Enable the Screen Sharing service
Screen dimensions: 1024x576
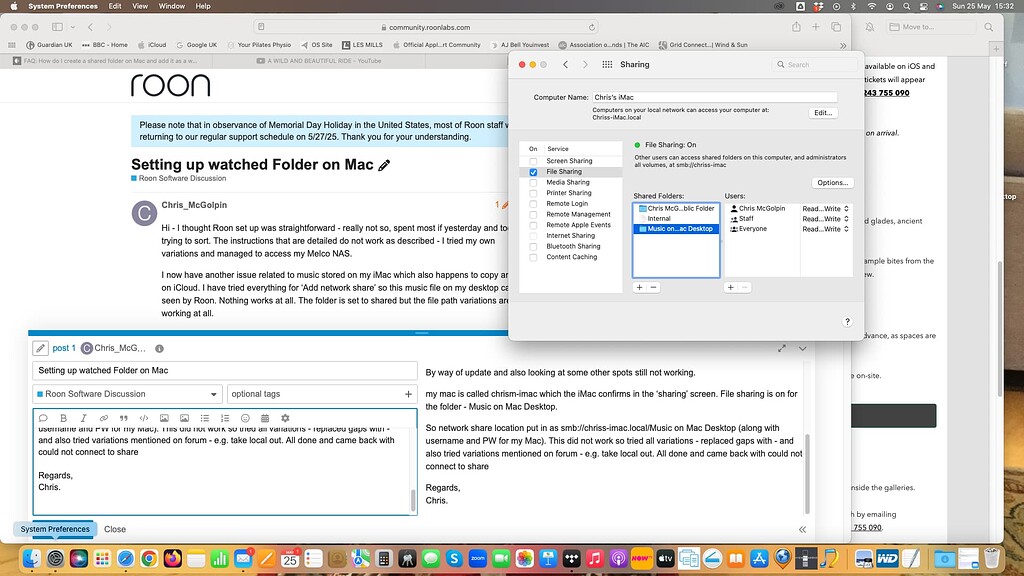532,161
